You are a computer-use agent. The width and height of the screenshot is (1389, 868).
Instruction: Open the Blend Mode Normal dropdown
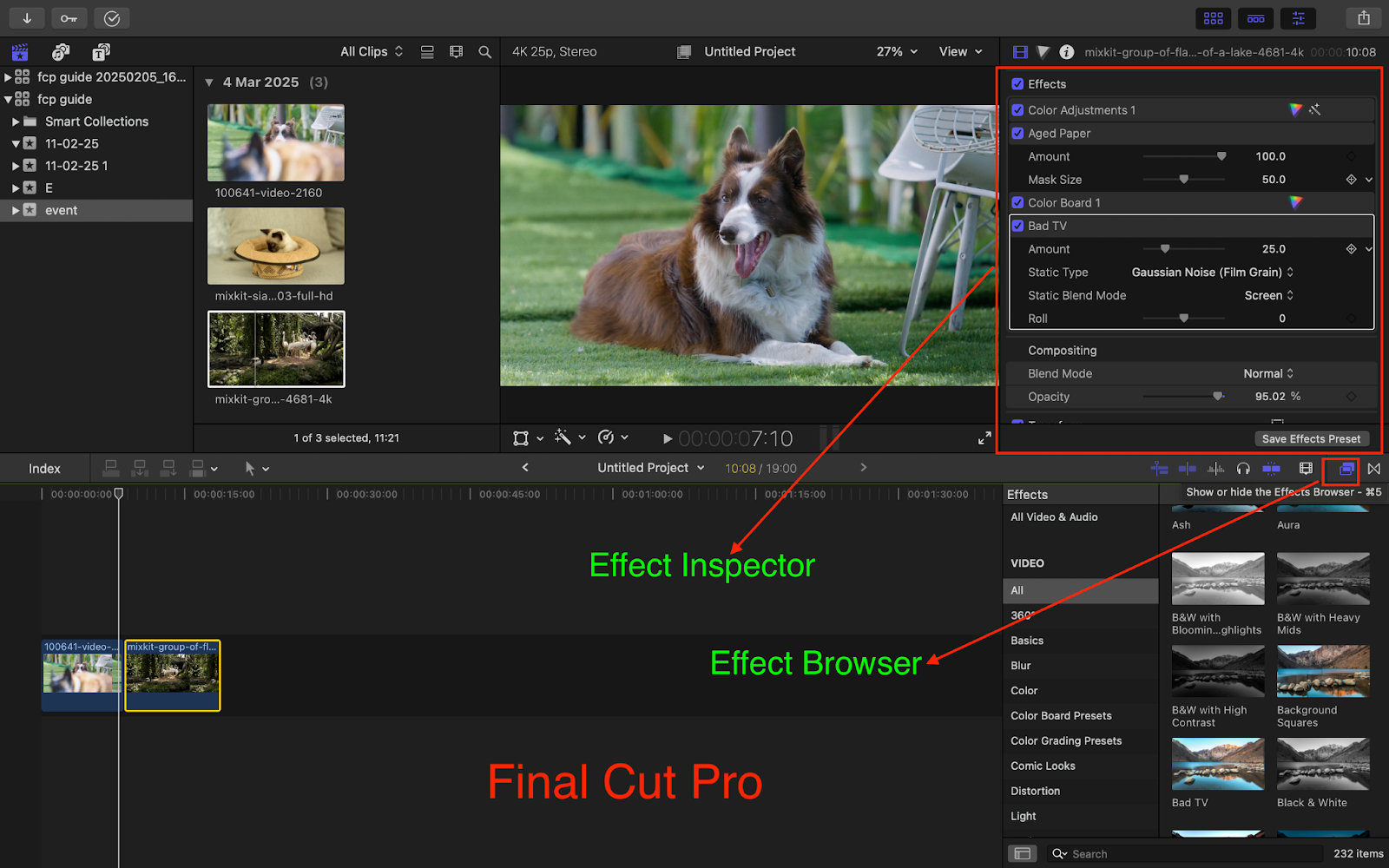1268,373
